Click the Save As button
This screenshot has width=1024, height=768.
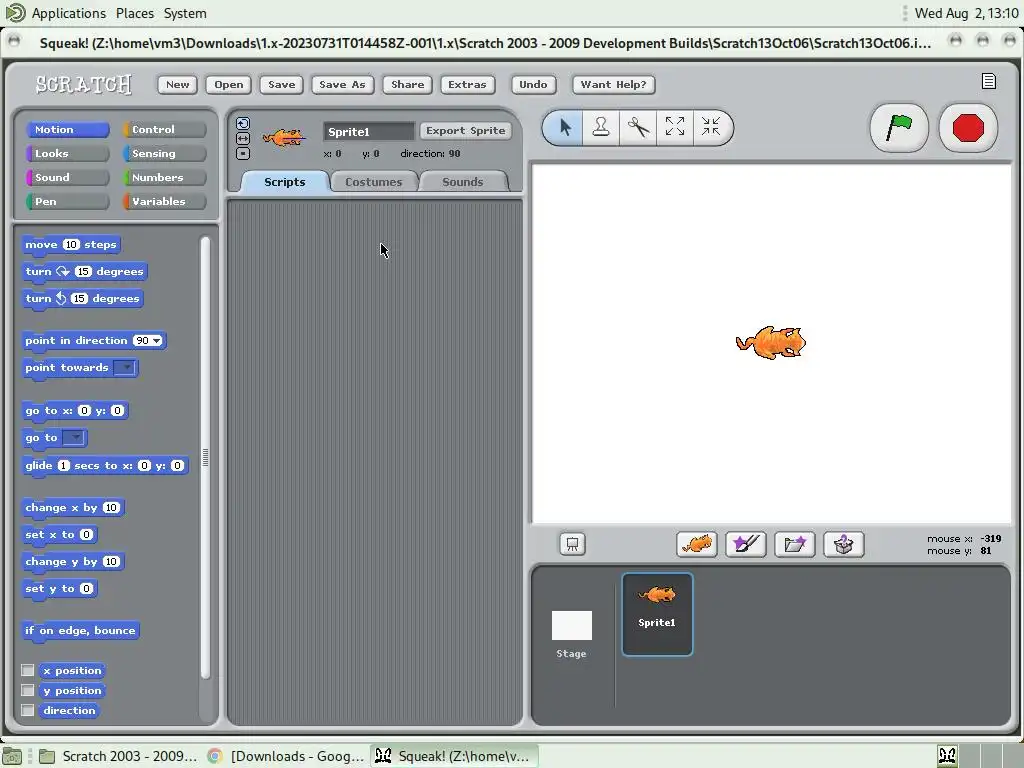(342, 84)
